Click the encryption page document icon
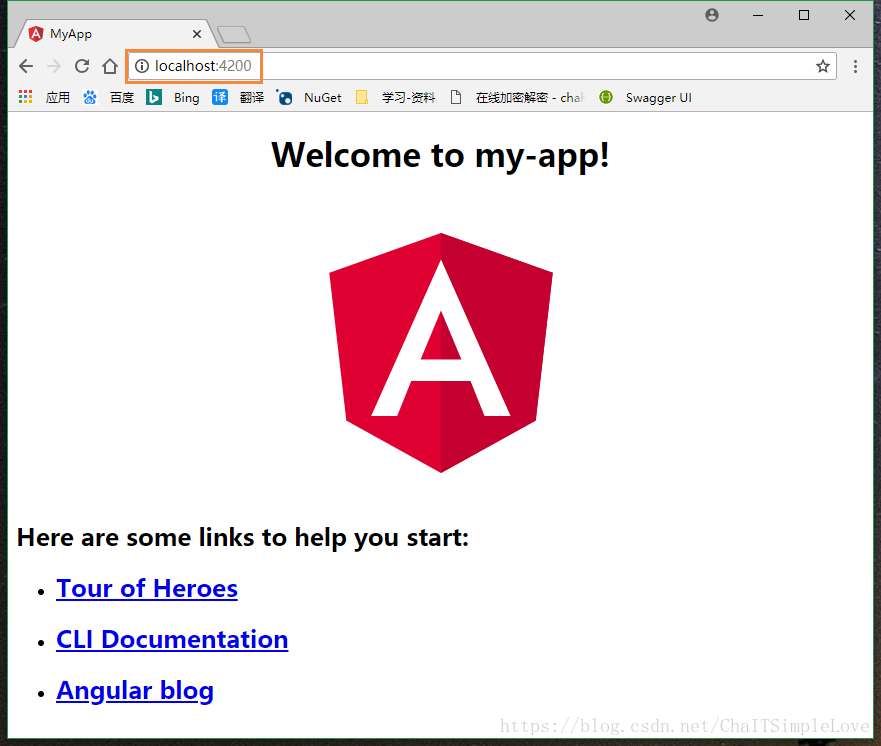 pyautogui.click(x=456, y=97)
